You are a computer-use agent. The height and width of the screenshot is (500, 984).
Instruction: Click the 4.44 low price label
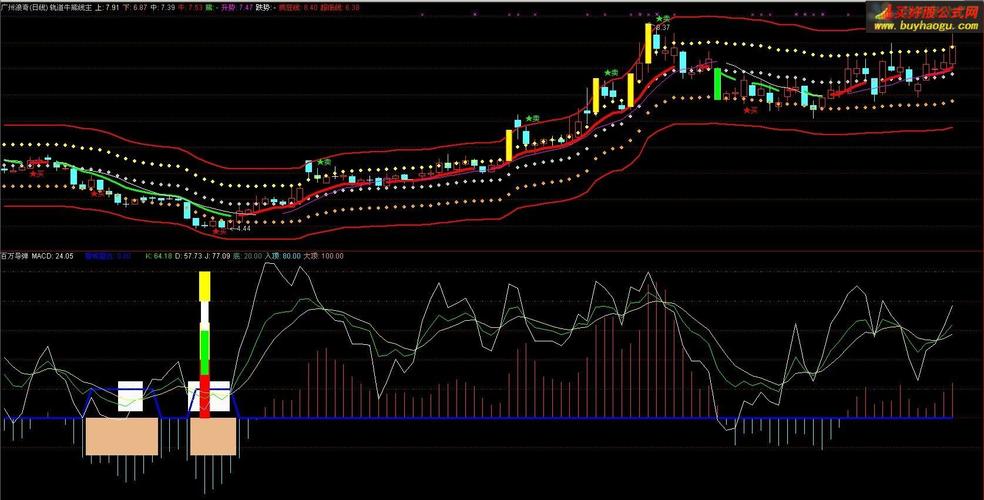coord(242,229)
